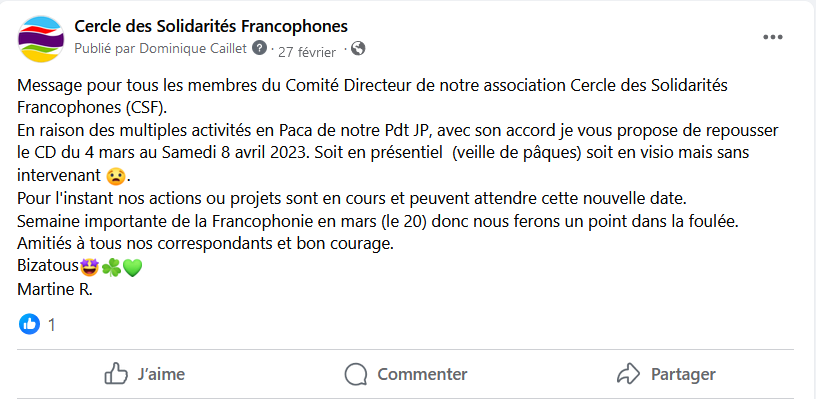This screenshot has height=399, width=816.
Task: Click the speech bubble Commenter icon
Action: 356,374
